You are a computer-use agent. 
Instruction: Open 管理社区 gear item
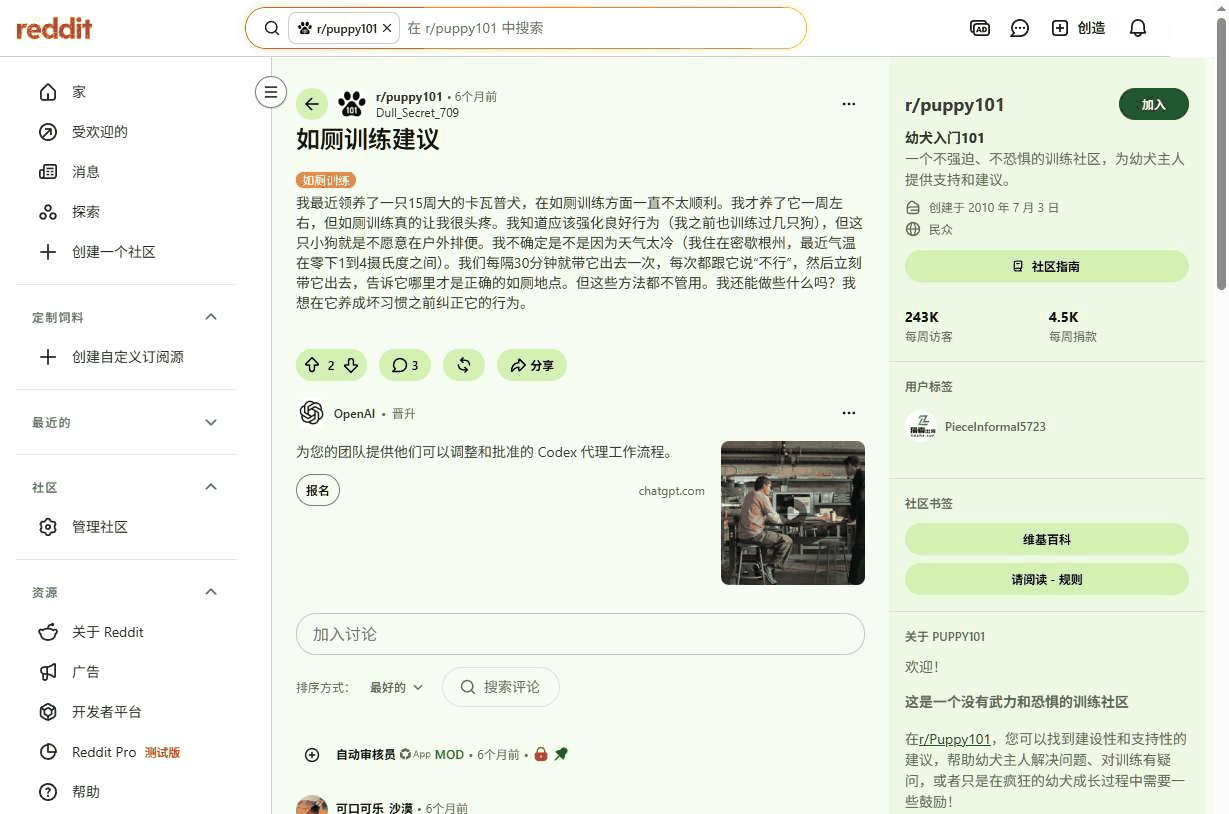(x=126, y=527)
